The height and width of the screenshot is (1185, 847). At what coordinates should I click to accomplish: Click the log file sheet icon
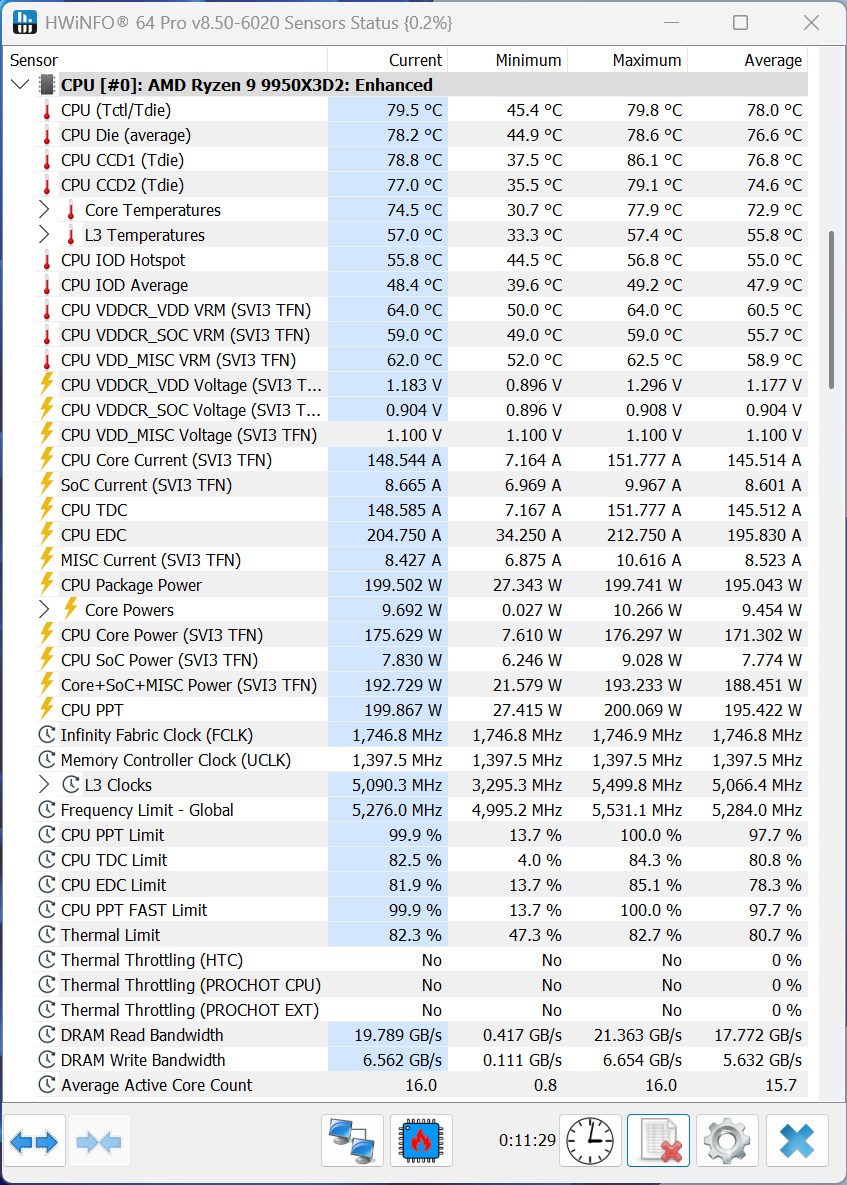pos(658,1141)
